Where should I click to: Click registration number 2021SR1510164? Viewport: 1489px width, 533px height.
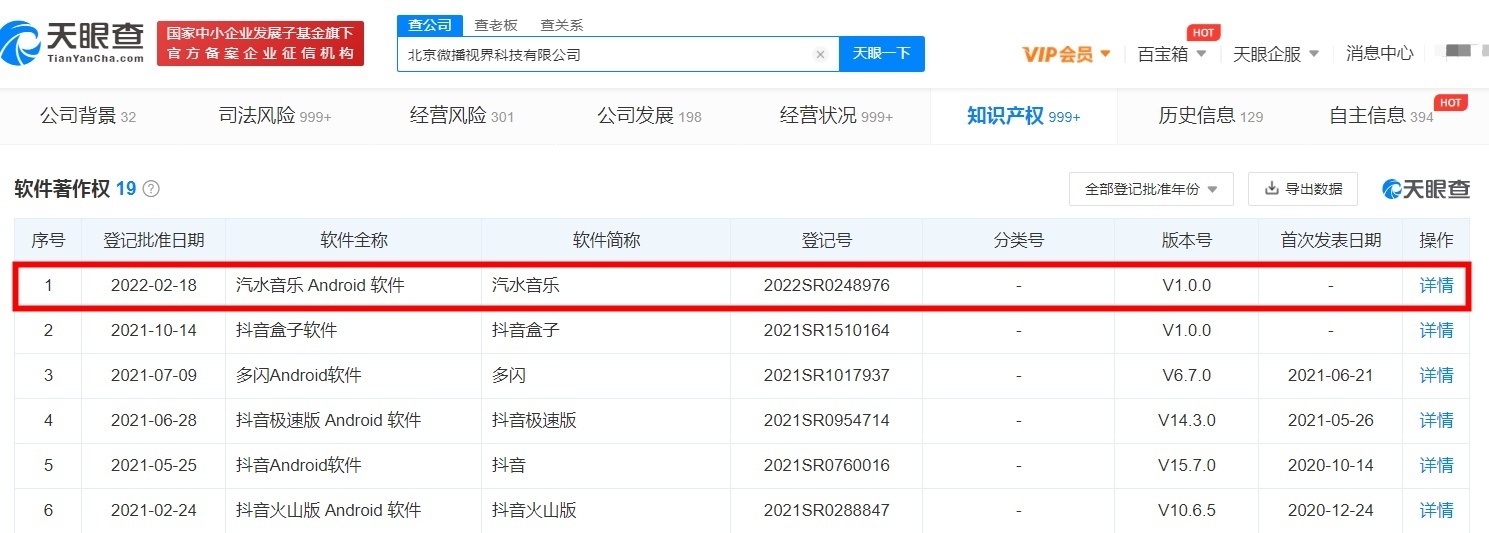pyautogui.click(x=826, y=330)
